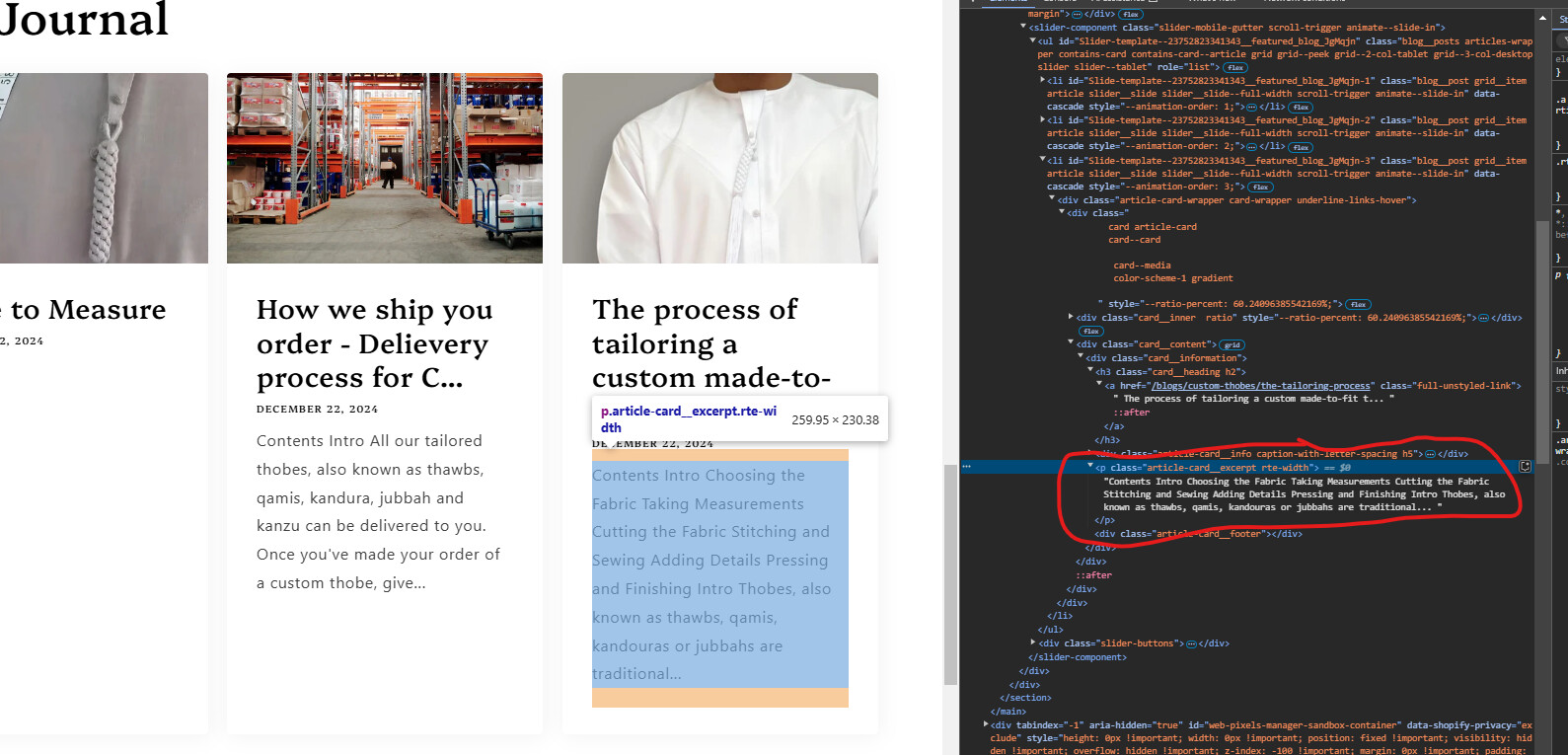Screen dimensions: 1568x755
Task: Click the warehouse article thumbnail image
Action: [385, 168]
